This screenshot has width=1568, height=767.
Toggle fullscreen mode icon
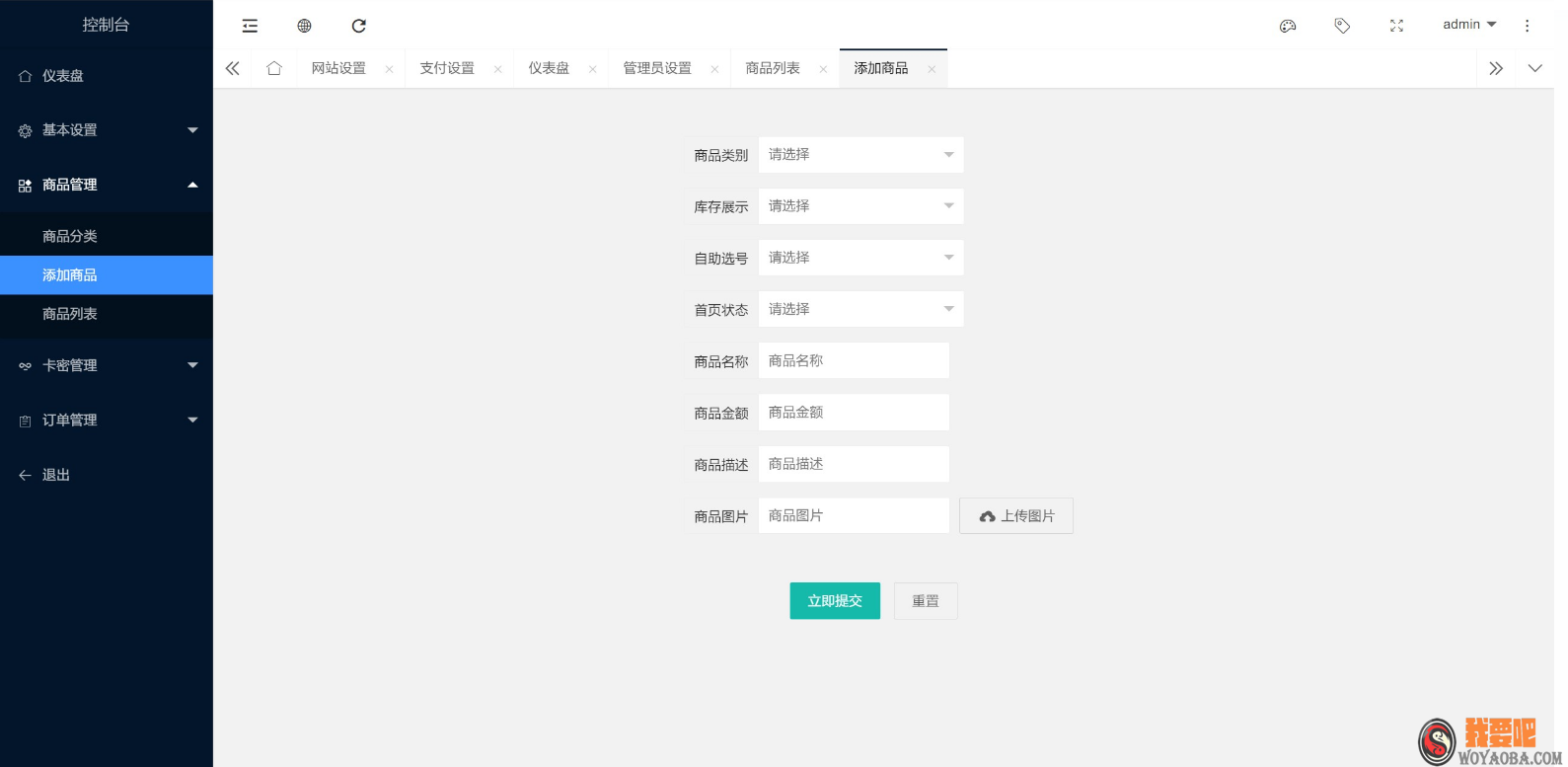click(1396, 26)
